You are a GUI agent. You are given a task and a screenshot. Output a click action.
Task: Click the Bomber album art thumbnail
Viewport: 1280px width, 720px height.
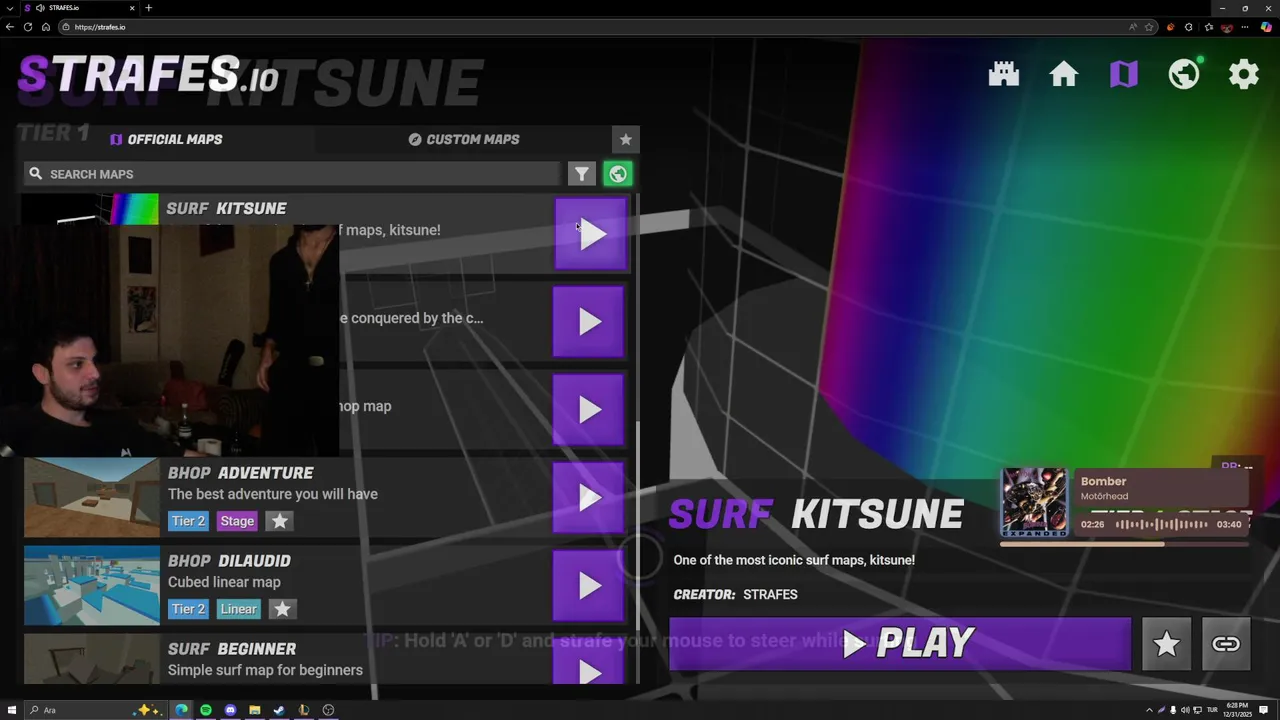1034,502
